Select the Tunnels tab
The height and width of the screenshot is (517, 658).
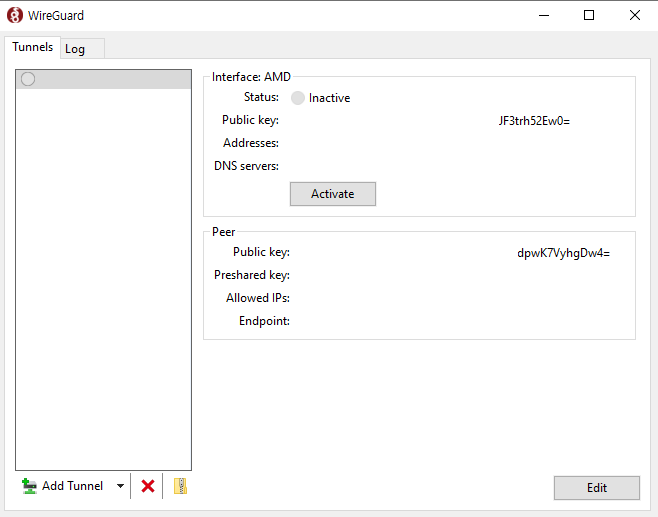coord(32,47)
